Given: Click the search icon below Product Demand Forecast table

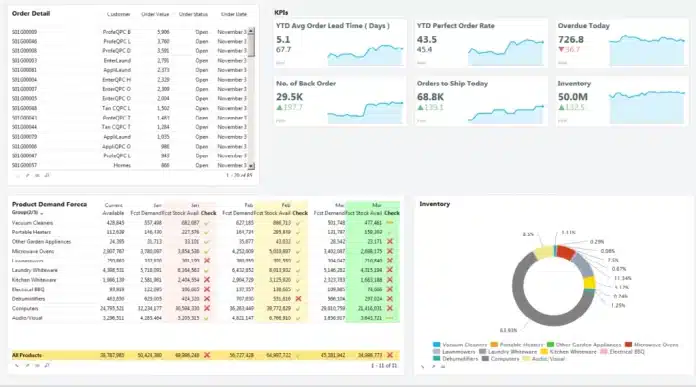Looking at the screenshot, I should 47,366.
